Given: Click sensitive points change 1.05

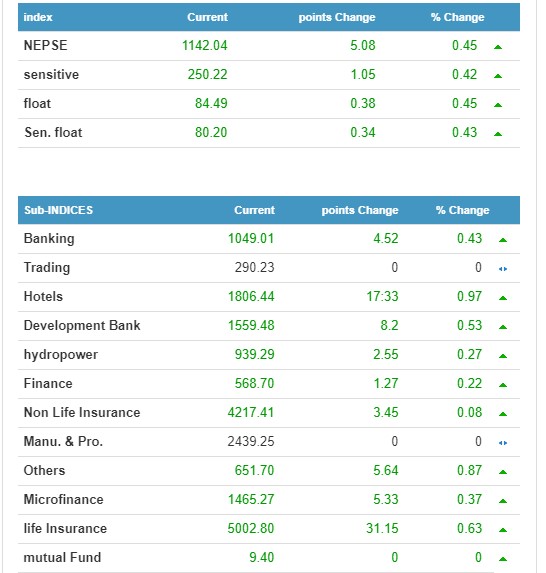Looking at the screenshot, I should [x=363, y=75].
